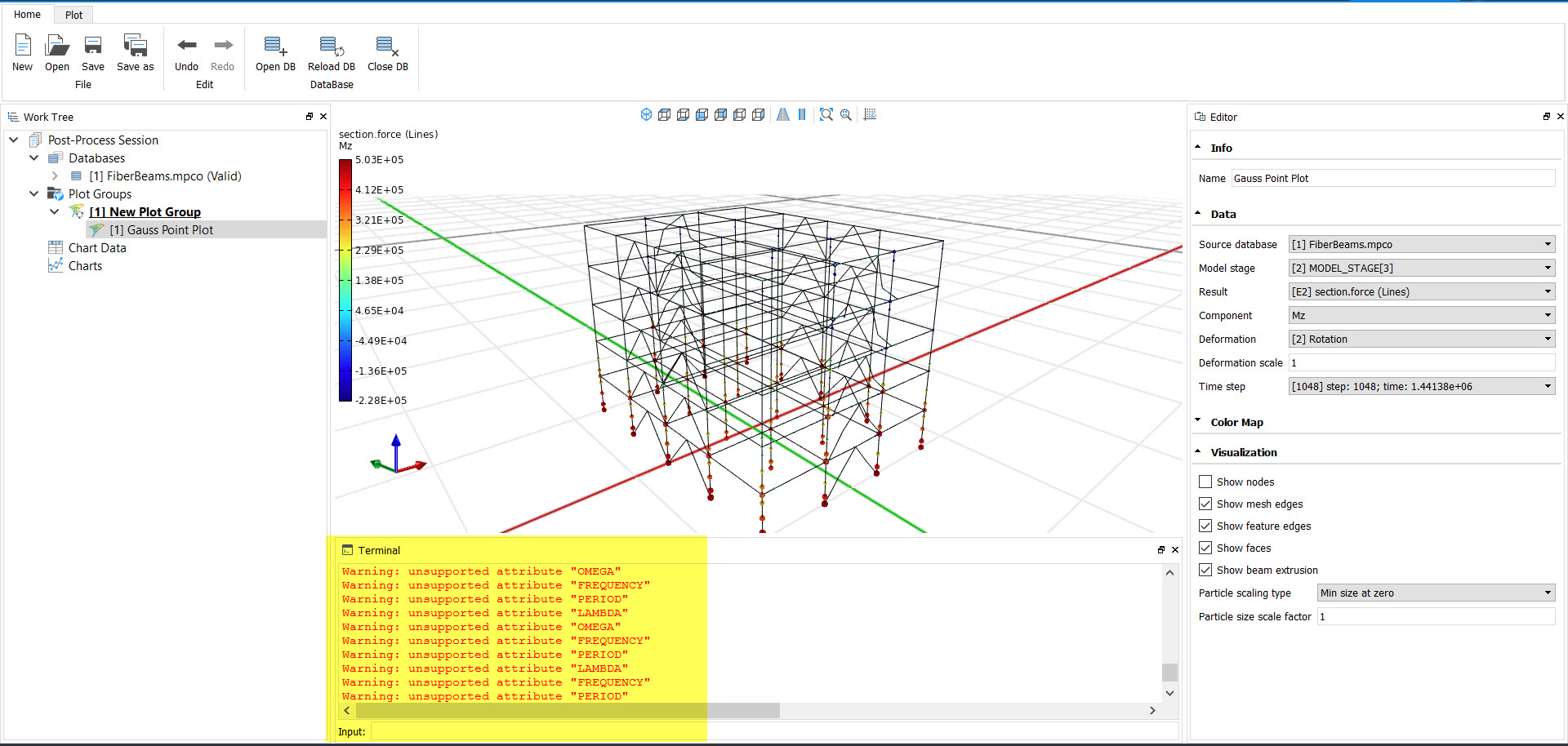1568x746 pixels.
Task: Open the Time step dropdown
Action: [1422, 386]
